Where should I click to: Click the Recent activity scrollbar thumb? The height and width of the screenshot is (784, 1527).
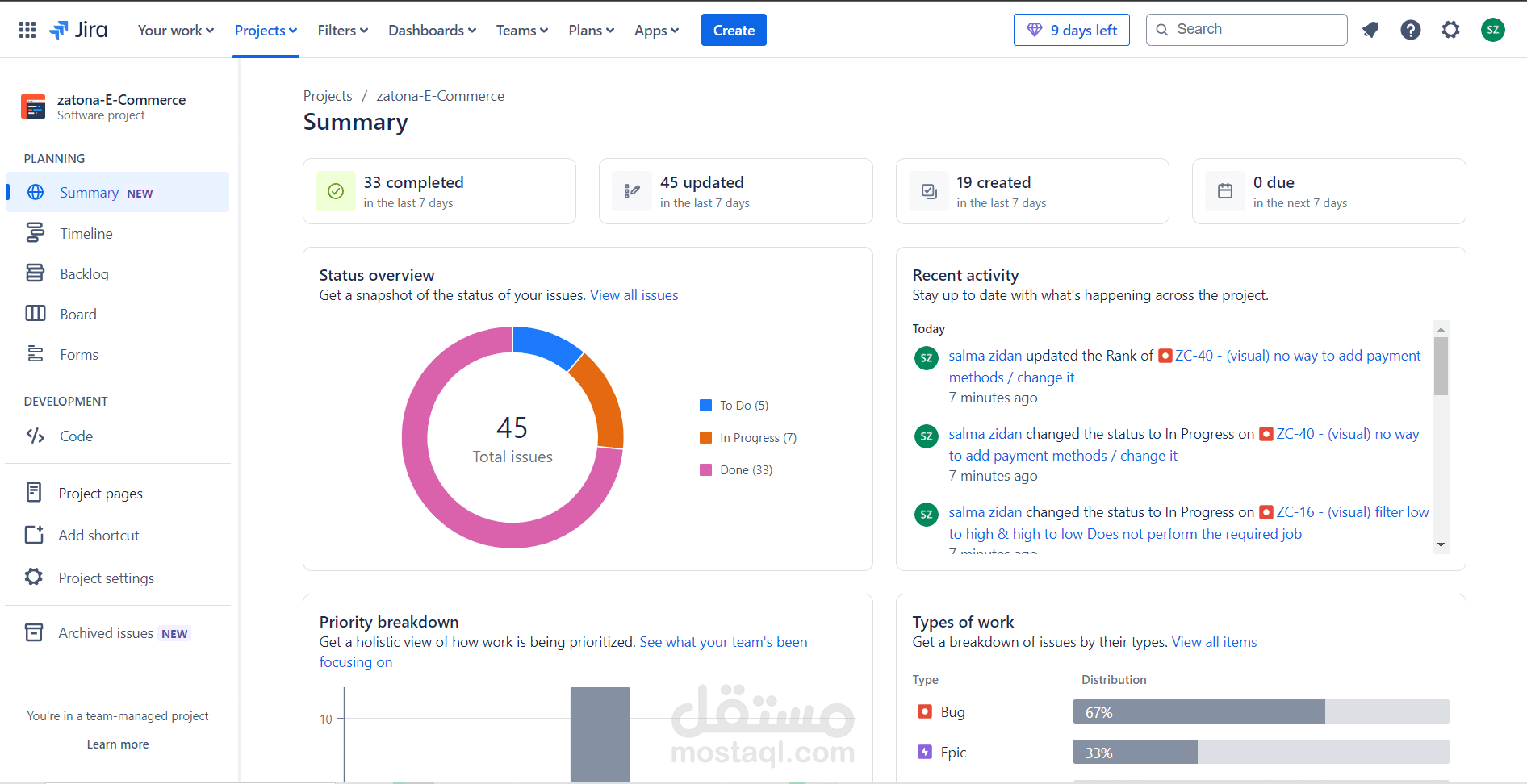point(1441,366)
